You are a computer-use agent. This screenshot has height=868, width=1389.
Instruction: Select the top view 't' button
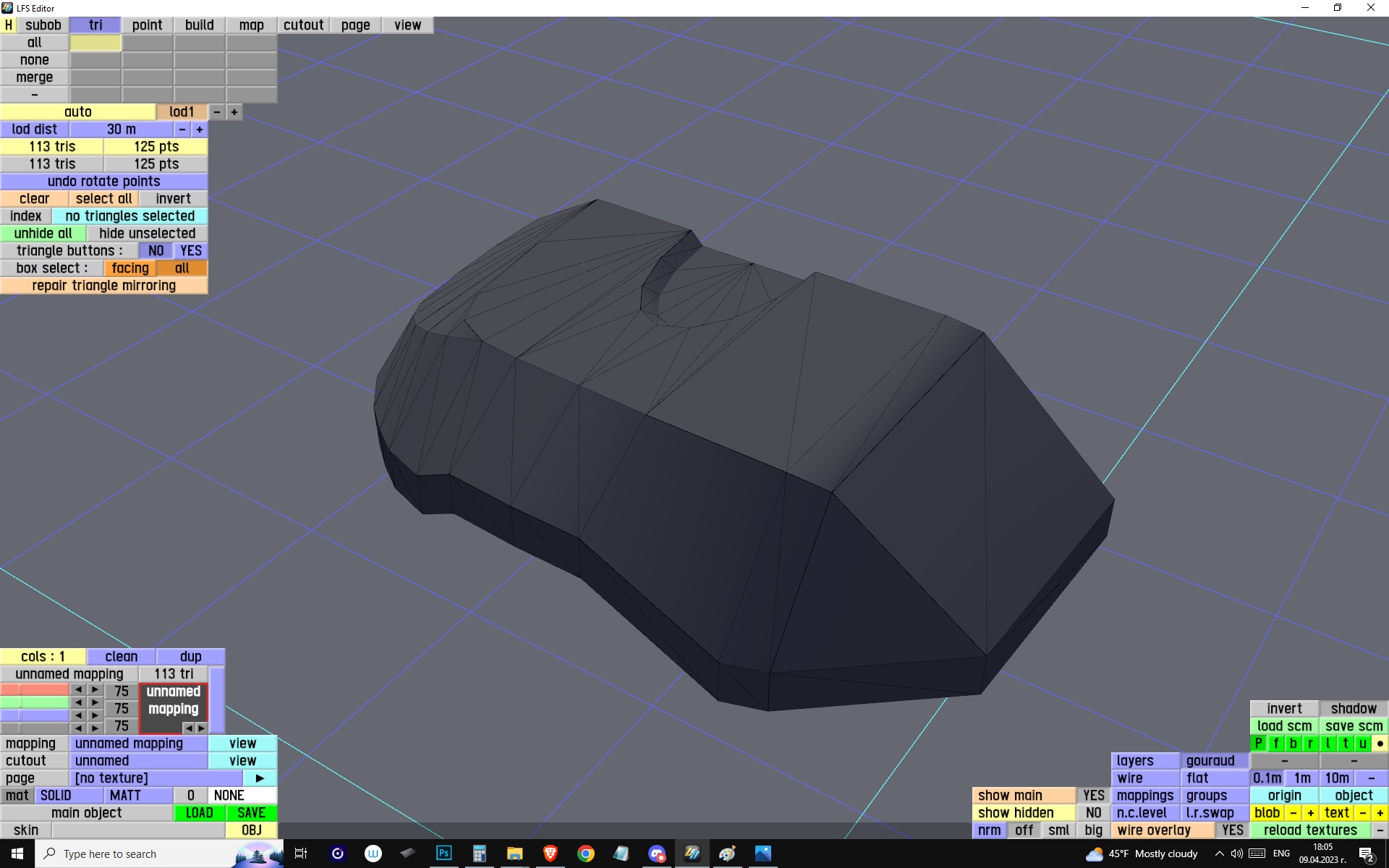pos(1346,744)
